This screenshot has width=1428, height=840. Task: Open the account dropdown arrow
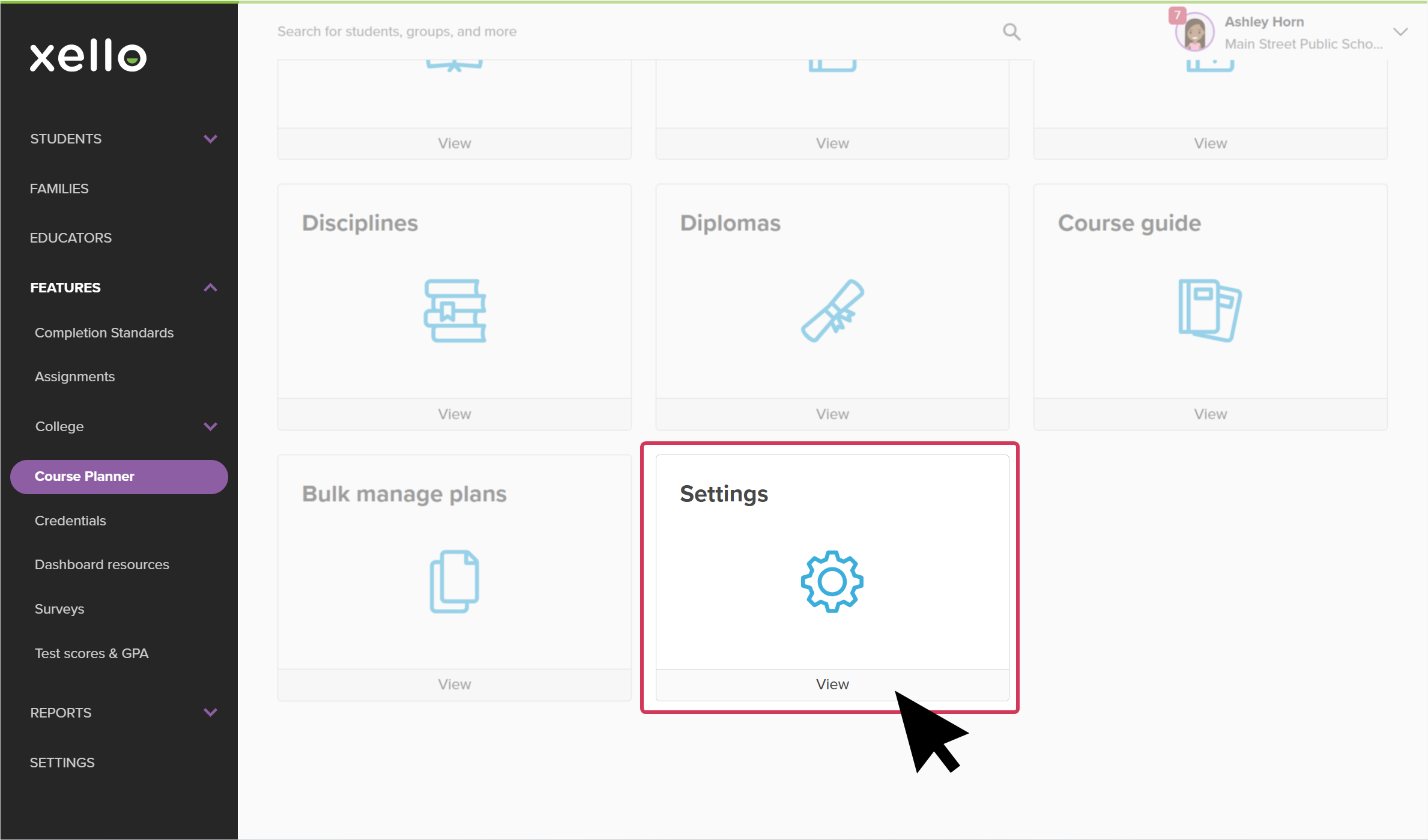coord(1400,32)
